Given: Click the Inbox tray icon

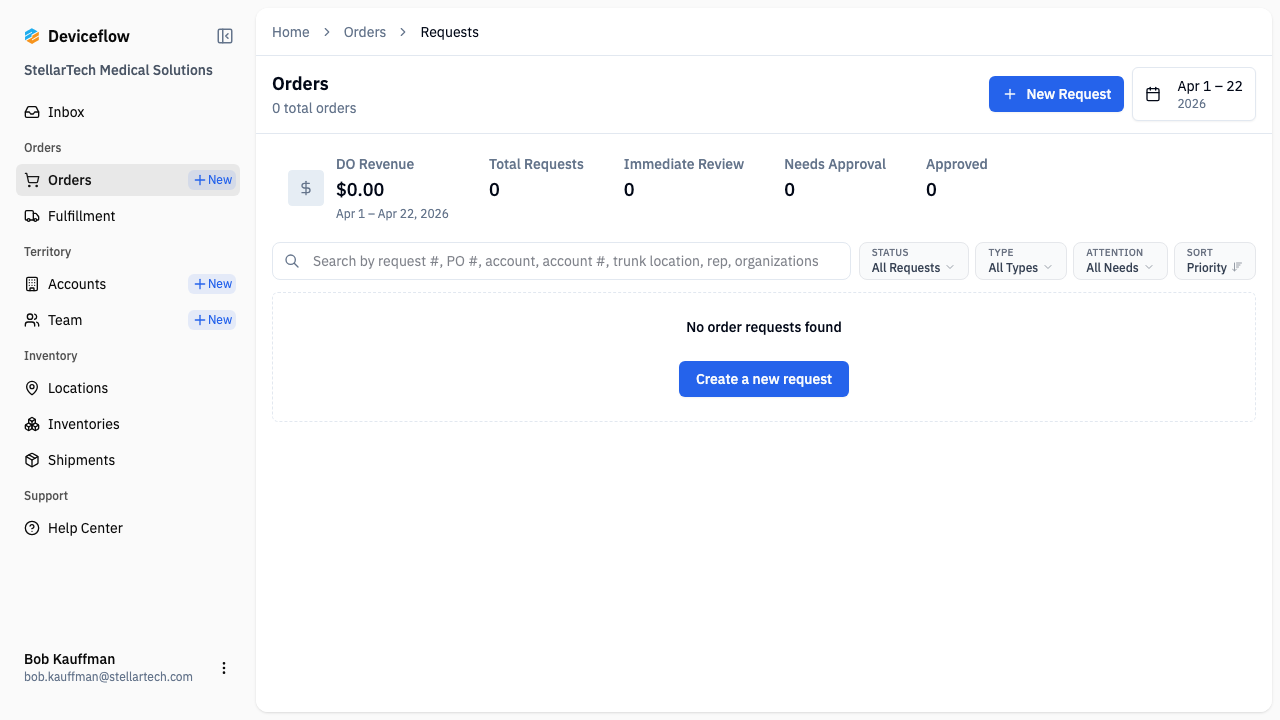Looking at the screenshot, I should coord(32,112).
